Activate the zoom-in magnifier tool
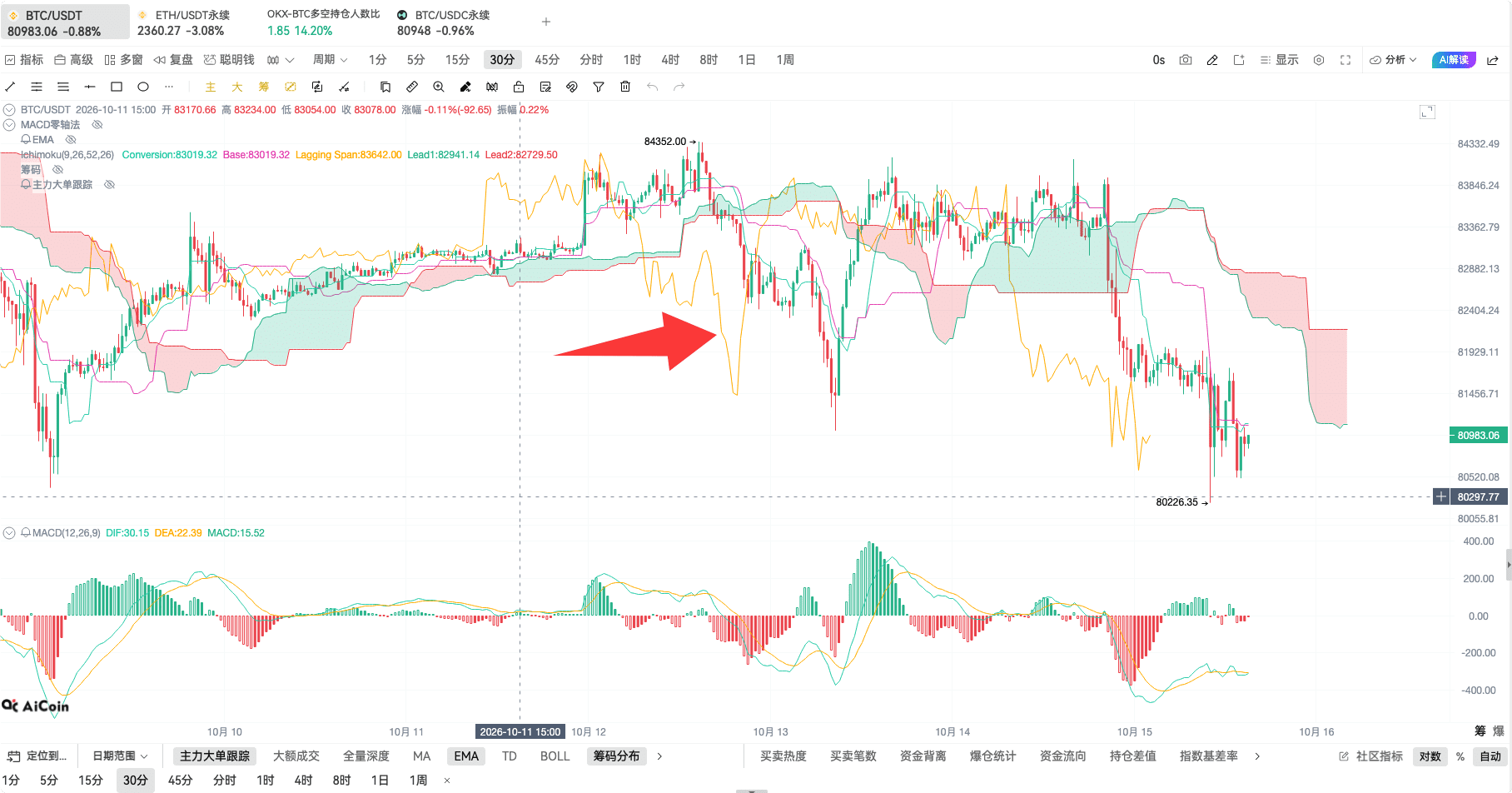Viewport: 1512px width, 793px height. click(x=439, y=87)
